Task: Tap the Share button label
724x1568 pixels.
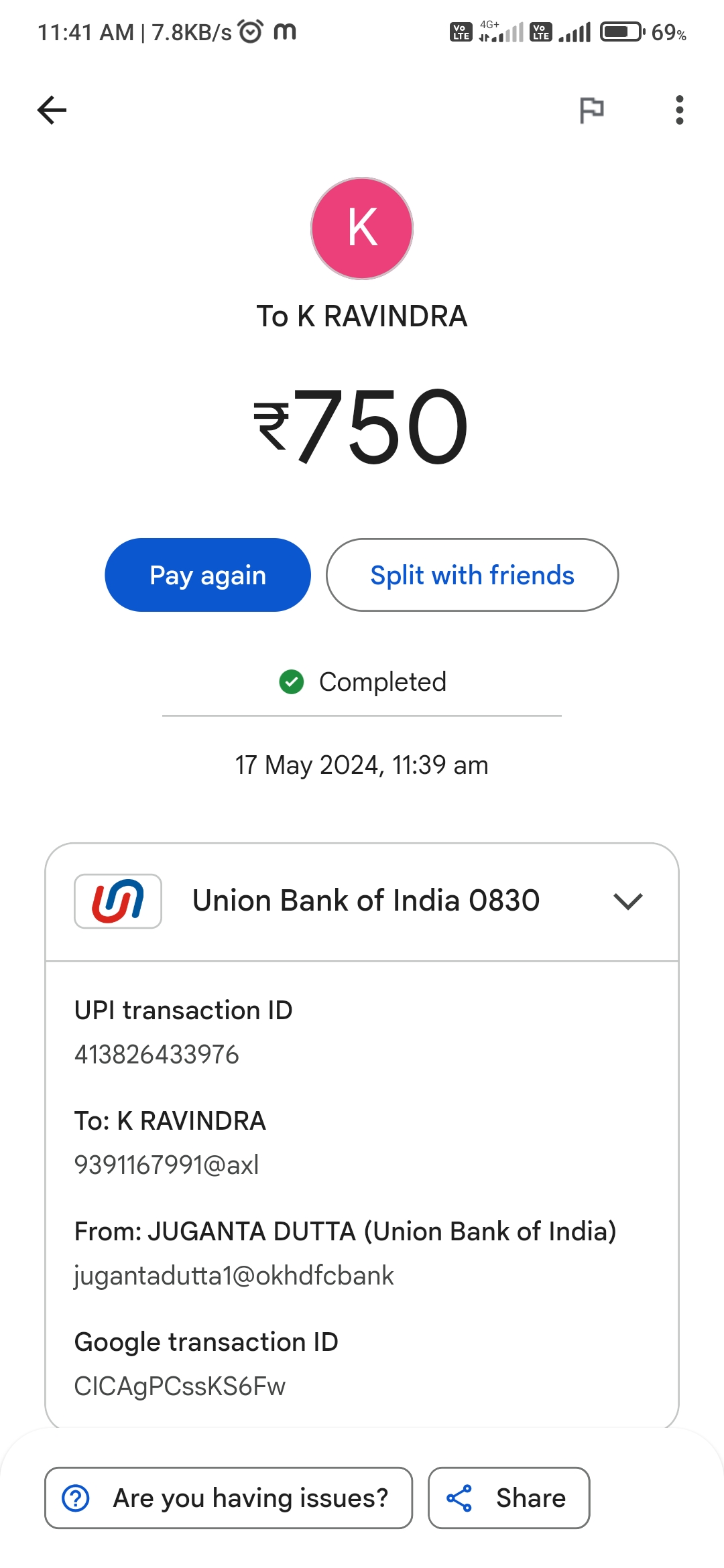Action: tap(531, 1498)
